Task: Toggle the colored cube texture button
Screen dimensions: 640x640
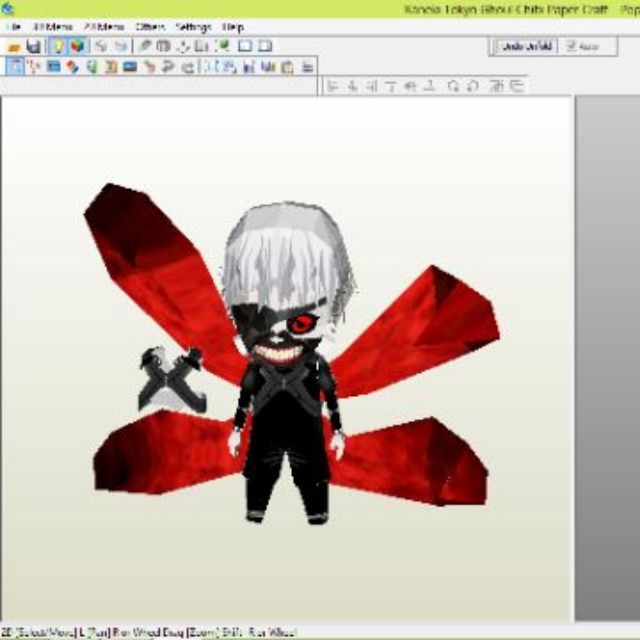Action: point(78,46)
